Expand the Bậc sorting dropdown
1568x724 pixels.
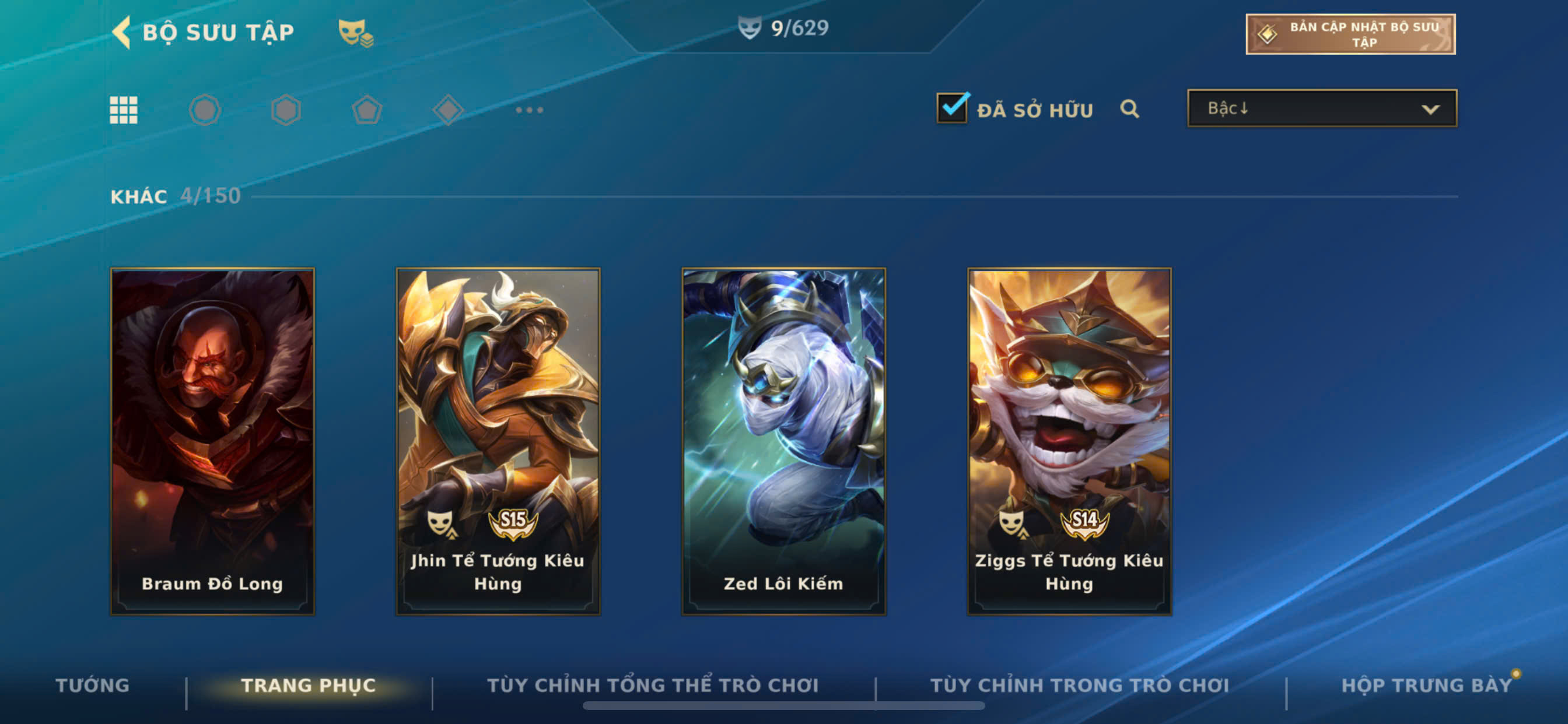[x=1322, y=108]
